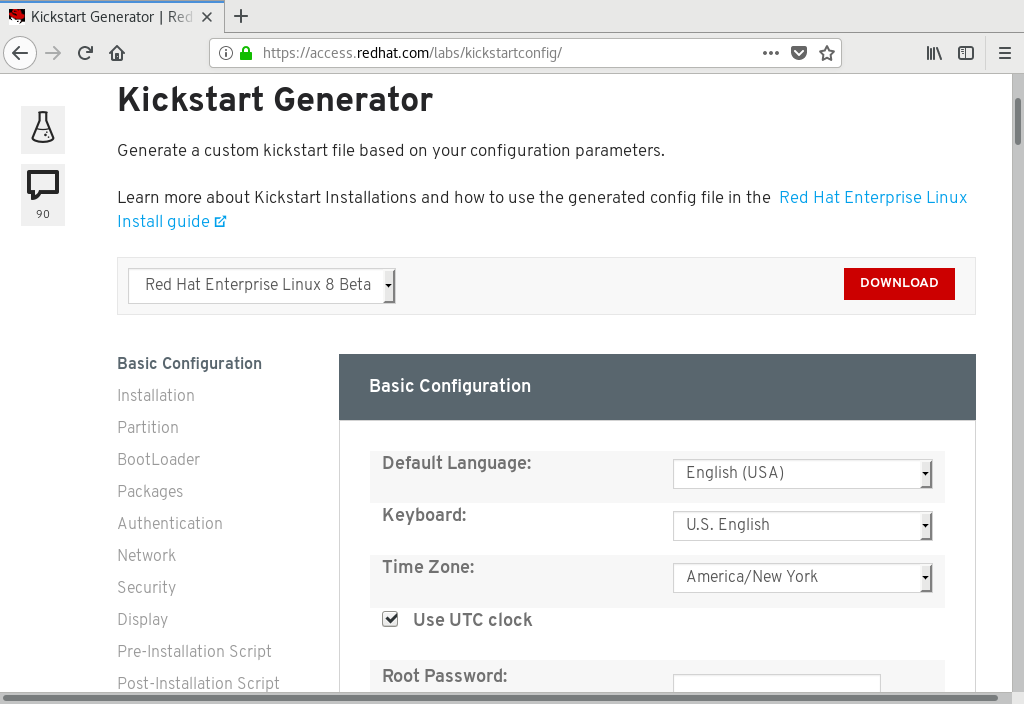Open the Default Language dropdown

[x=802, y=473]
